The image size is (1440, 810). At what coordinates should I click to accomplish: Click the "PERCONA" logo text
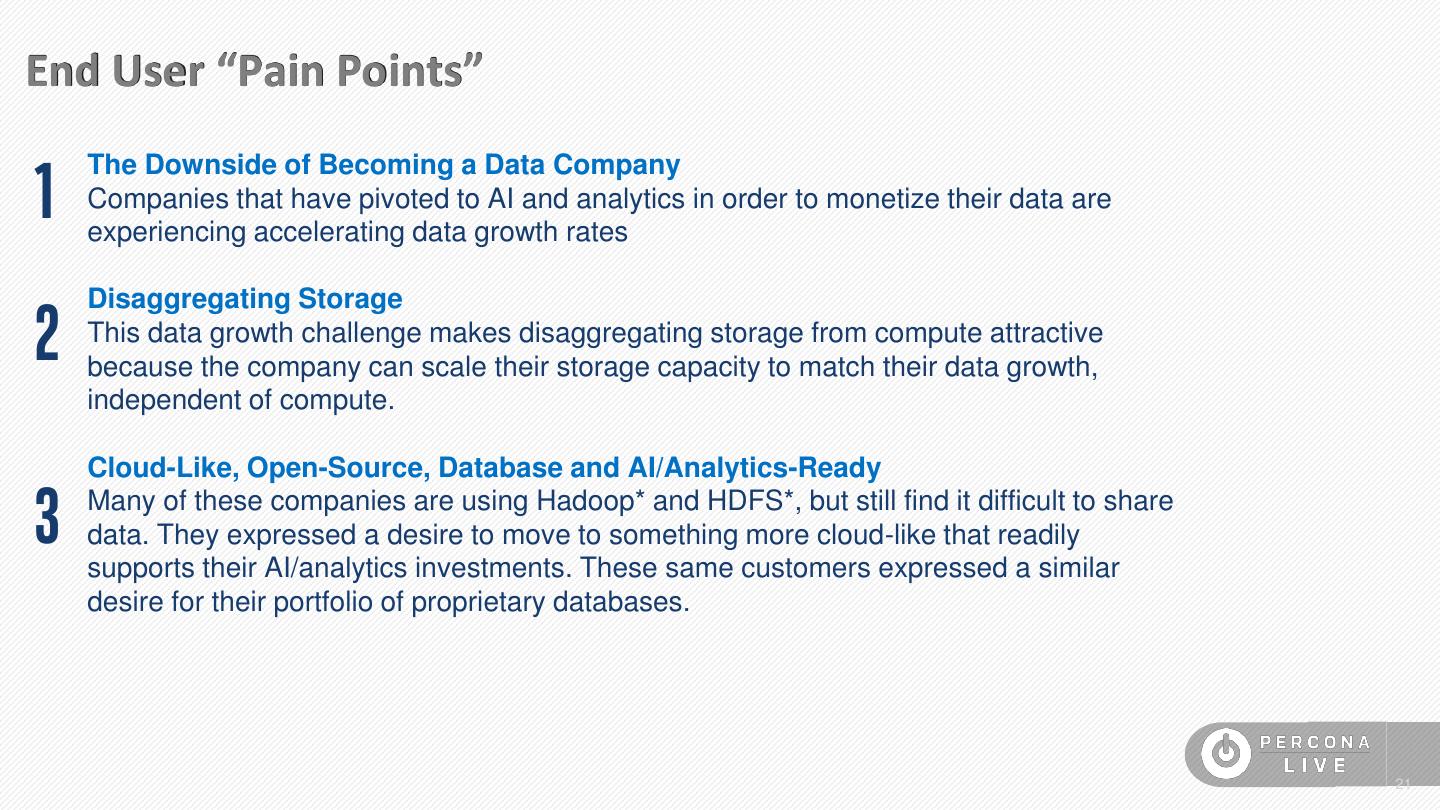[1315, 742]
